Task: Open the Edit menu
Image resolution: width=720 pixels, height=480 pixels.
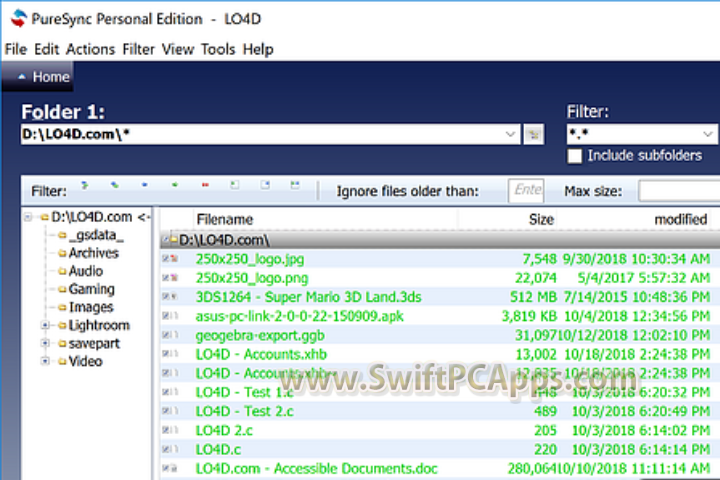Action: click(46, 49)
